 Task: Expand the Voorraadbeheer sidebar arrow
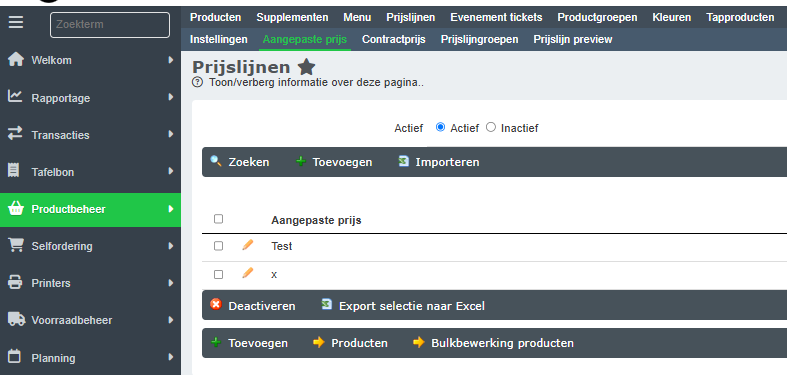pos(171,320)
